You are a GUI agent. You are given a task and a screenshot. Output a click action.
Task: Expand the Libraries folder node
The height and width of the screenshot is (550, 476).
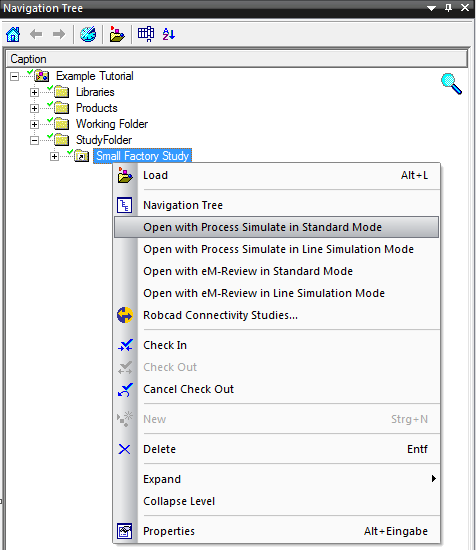(34, 93)
